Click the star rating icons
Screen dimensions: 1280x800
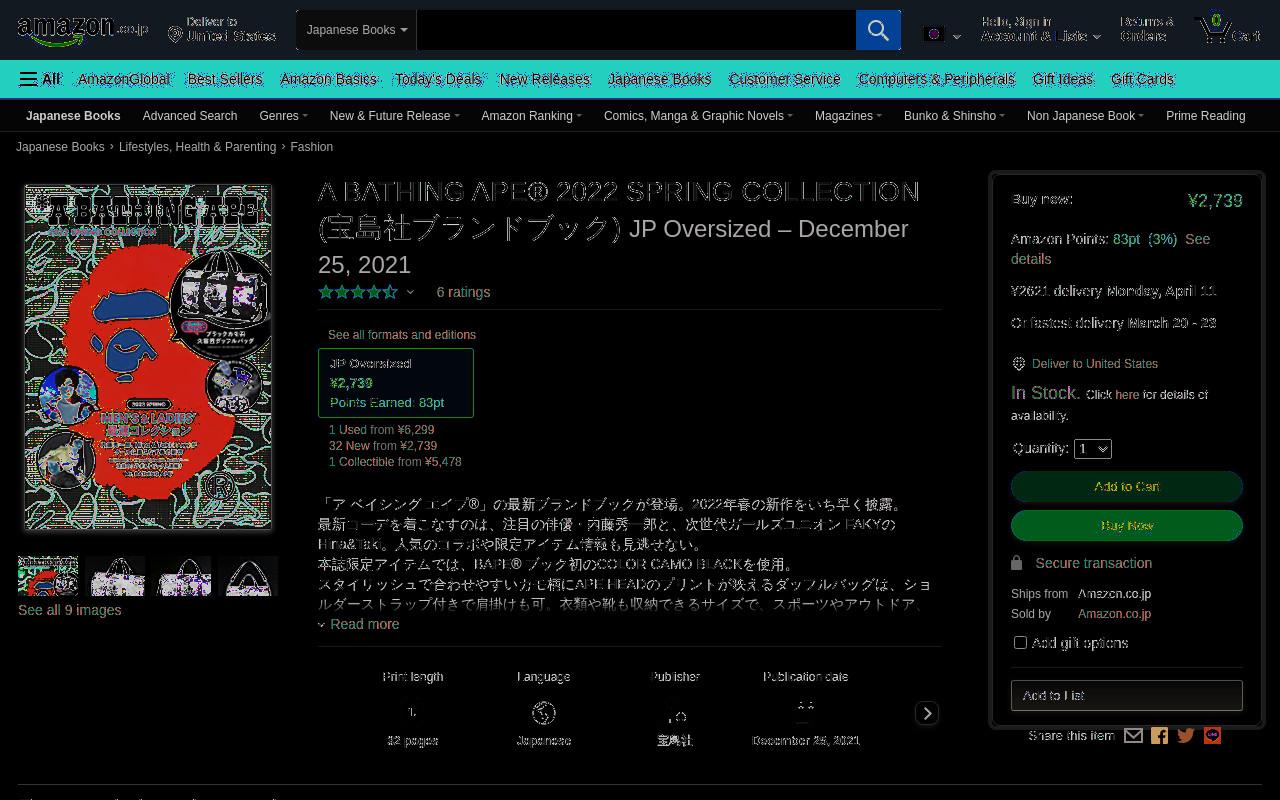[358, 292]
